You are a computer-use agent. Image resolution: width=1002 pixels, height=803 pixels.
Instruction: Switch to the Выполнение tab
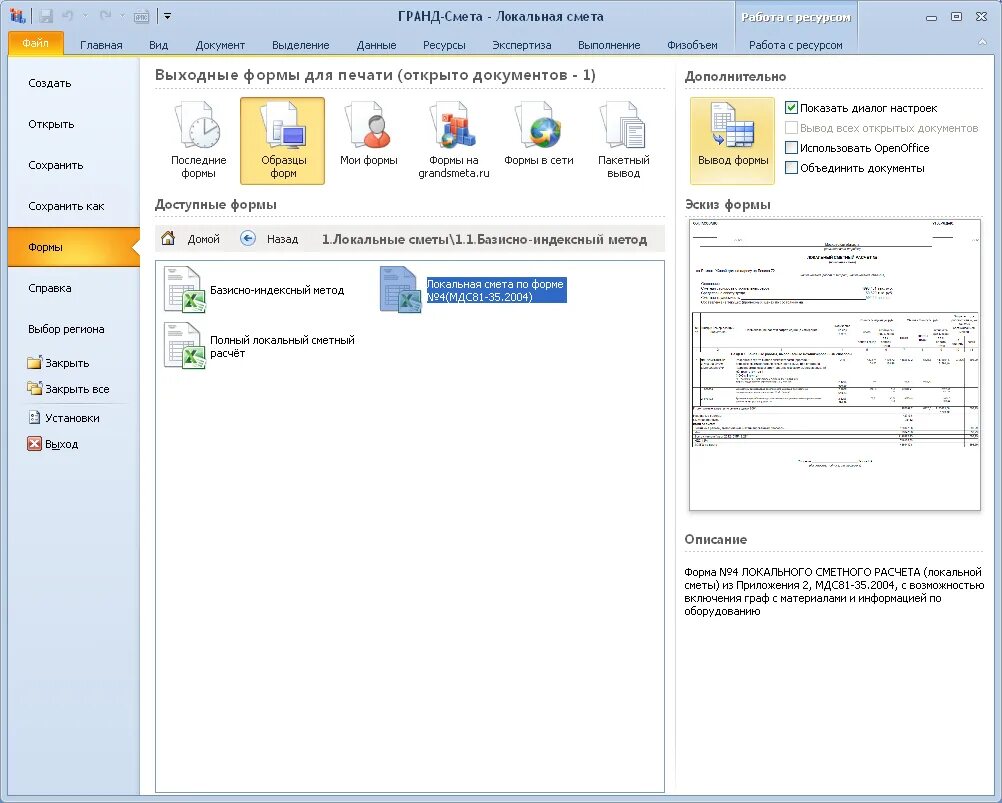click(609, 45)
